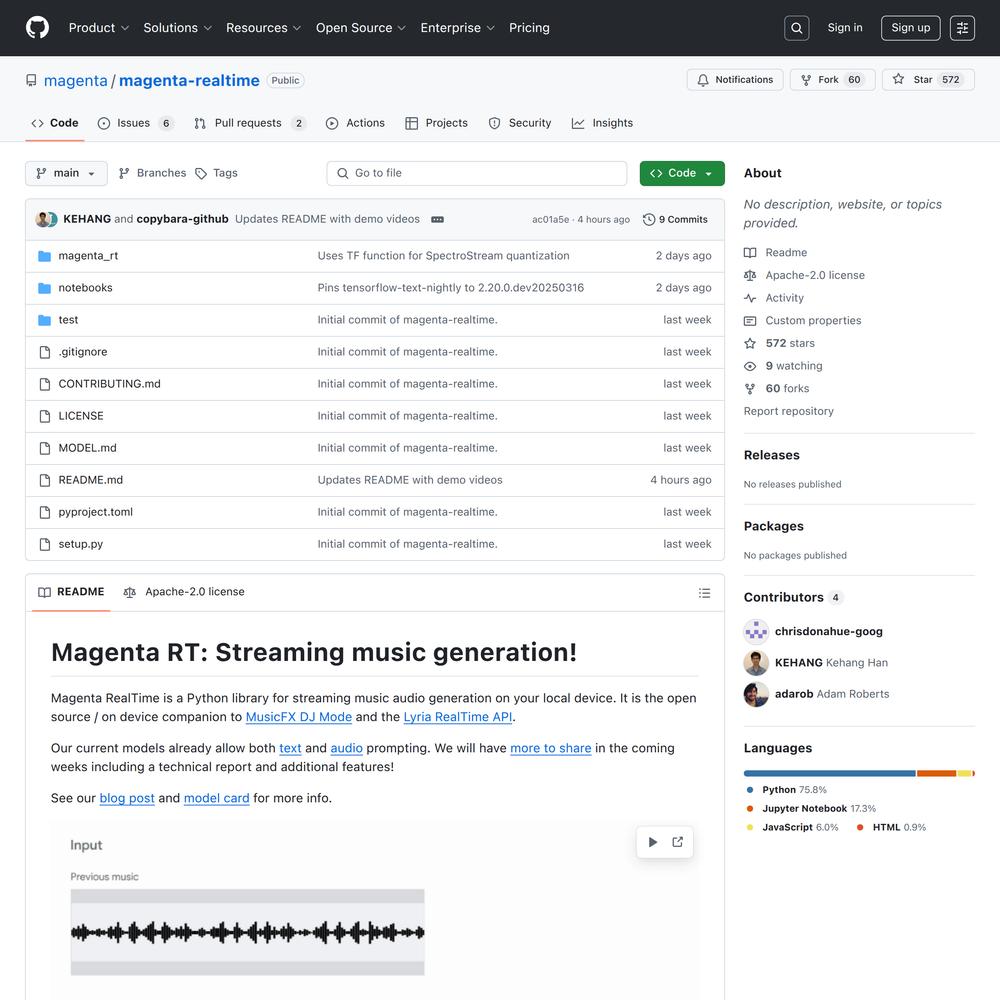Viewport: 1000px width, 1000px height.
Task: Expand the Enterprise menu
Action: [x=457, y=28]
